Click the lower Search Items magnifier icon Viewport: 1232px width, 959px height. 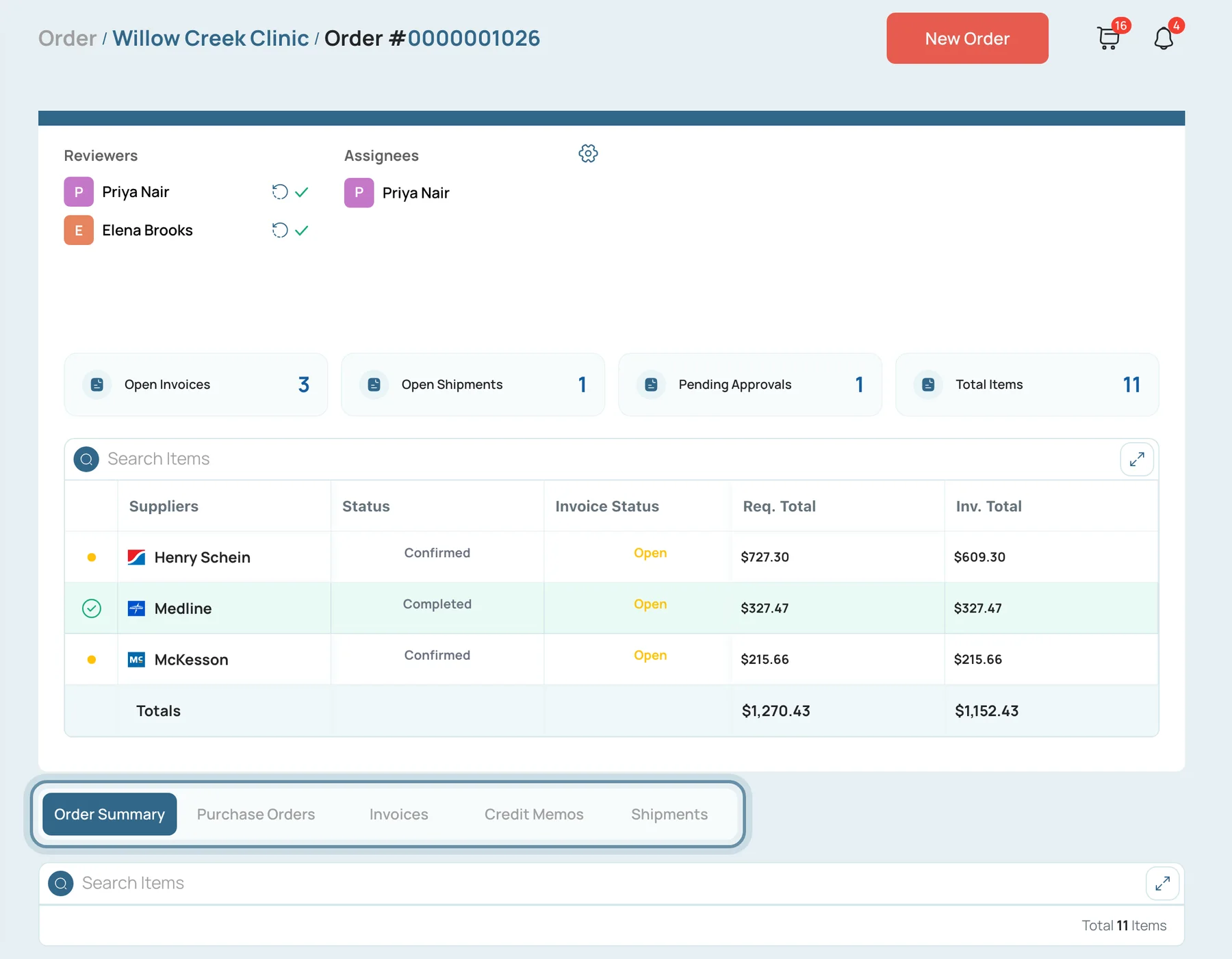coord(61,884)
